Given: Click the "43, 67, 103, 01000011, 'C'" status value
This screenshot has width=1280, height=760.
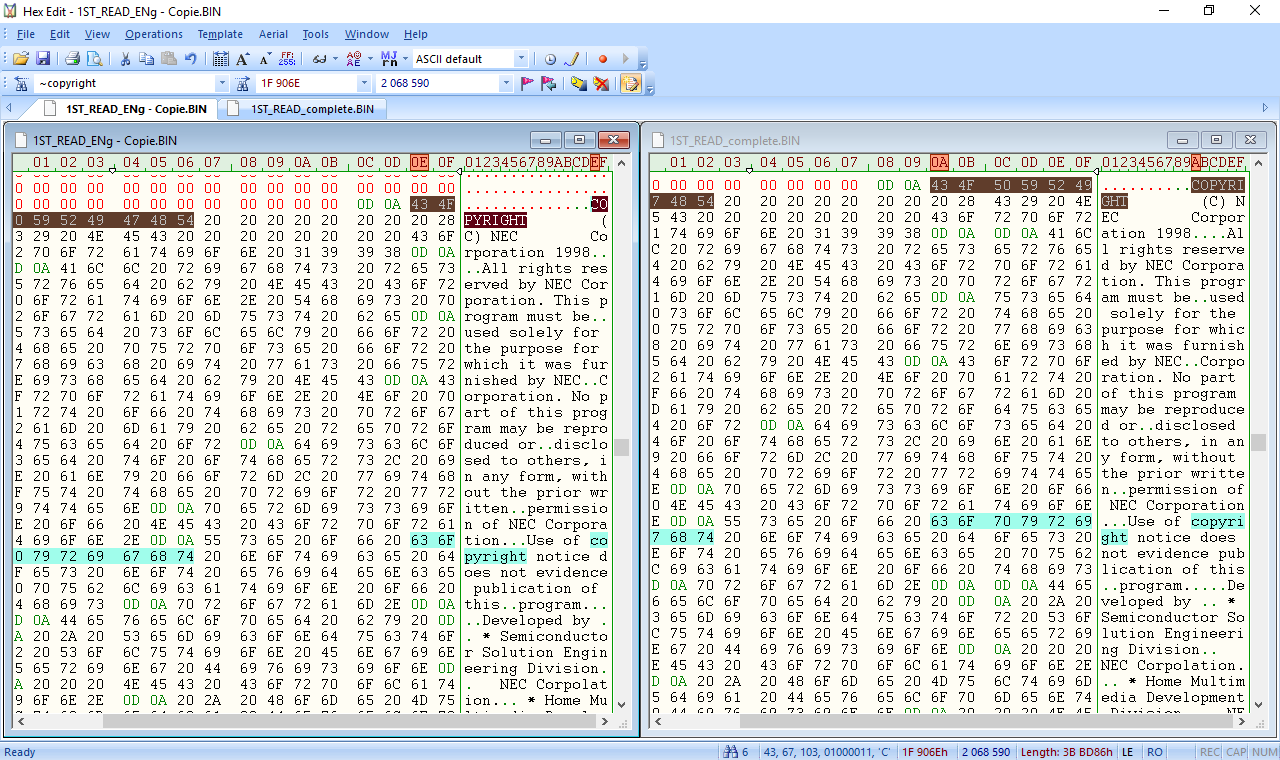Looking at the screenshot, I should pyautogui.click(x=827, y=752).
